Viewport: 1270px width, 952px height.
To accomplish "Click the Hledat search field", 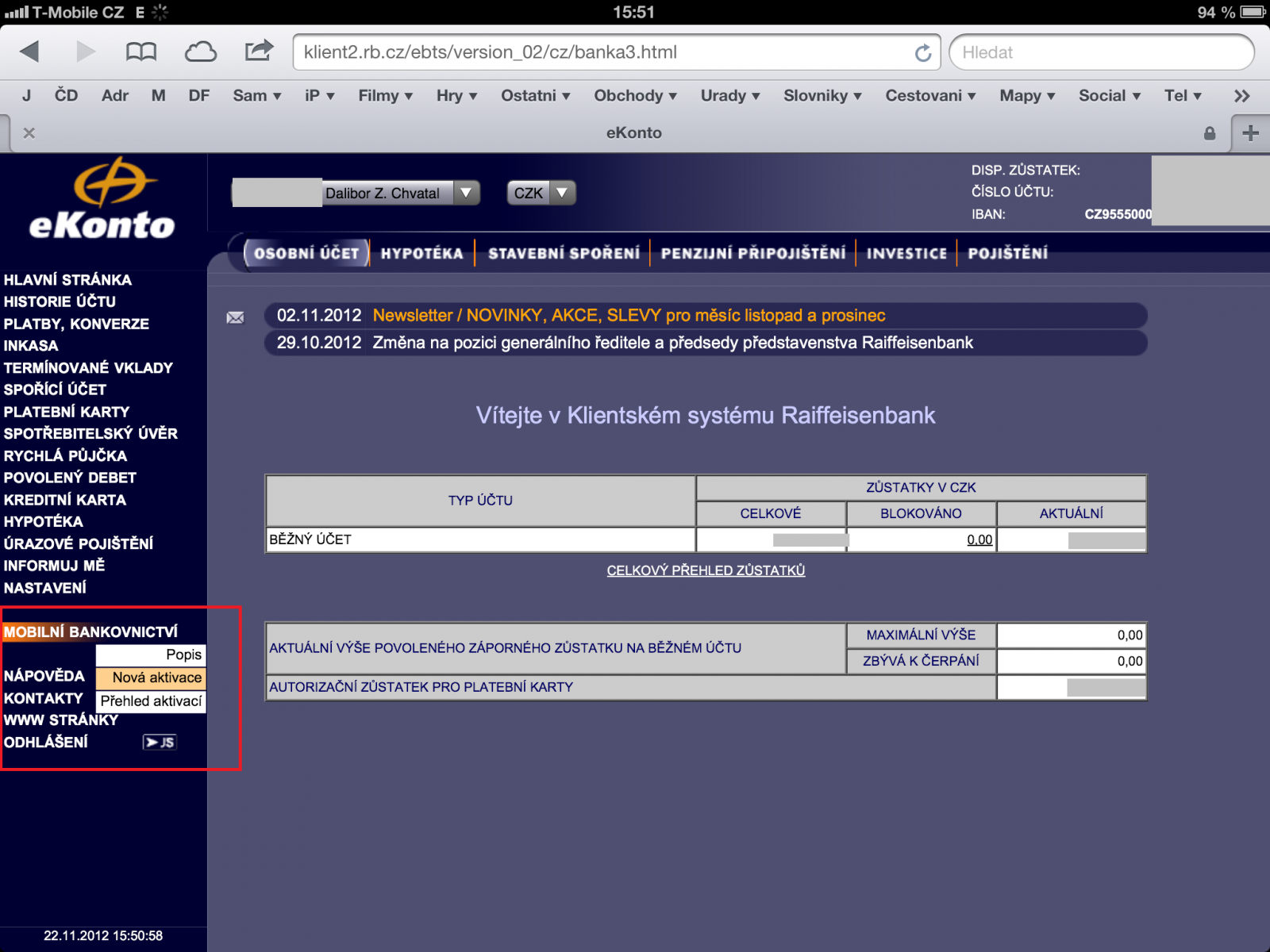I will [1102, 52].
